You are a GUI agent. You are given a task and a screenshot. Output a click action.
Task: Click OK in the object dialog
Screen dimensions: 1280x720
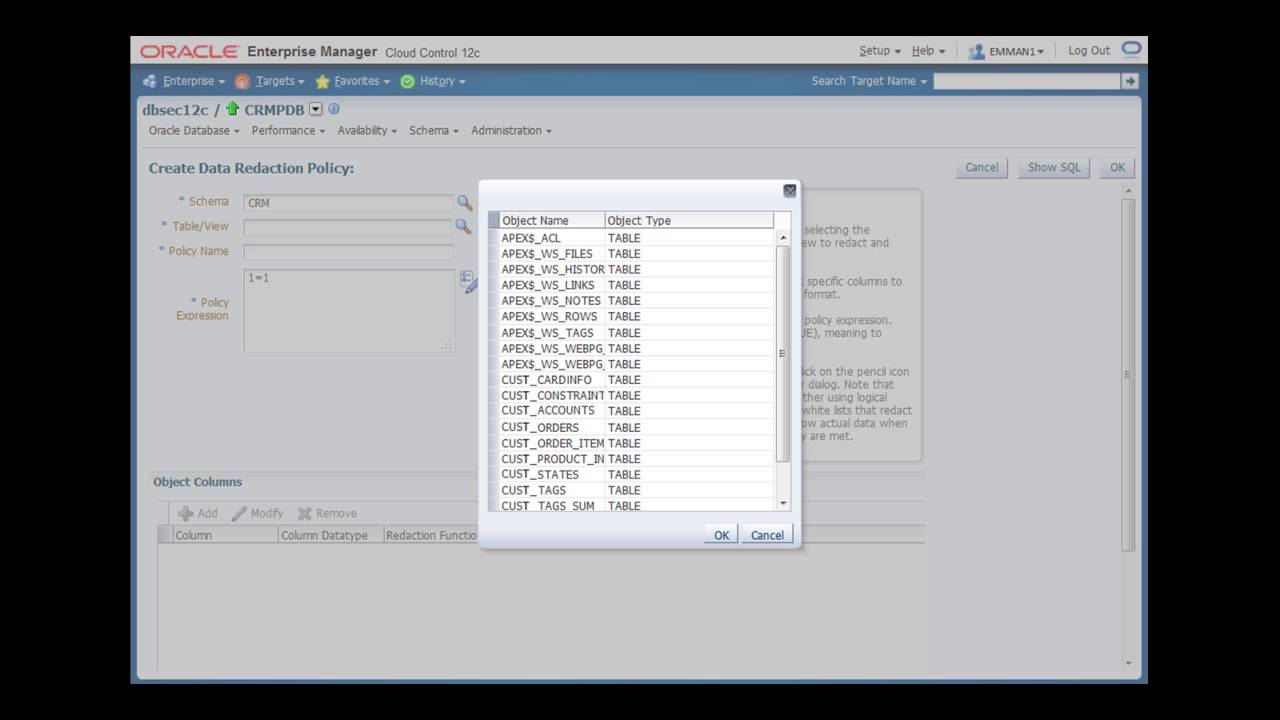(x=721, y=535)
